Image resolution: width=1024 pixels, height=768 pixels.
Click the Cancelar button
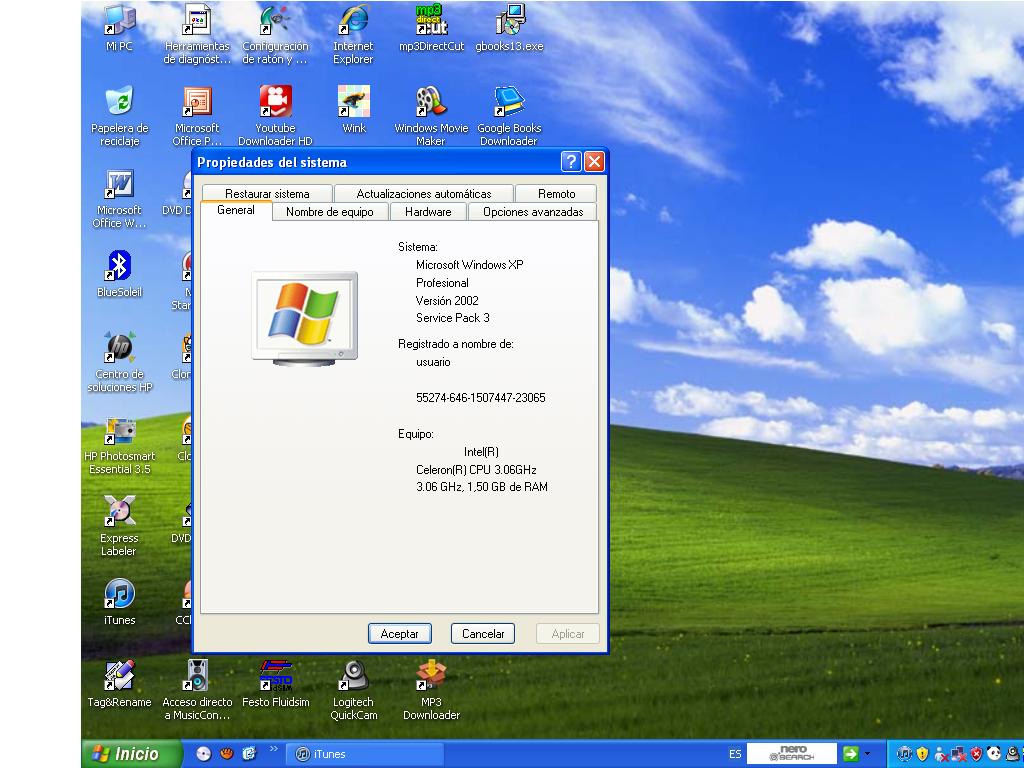(x=483, y=633)
